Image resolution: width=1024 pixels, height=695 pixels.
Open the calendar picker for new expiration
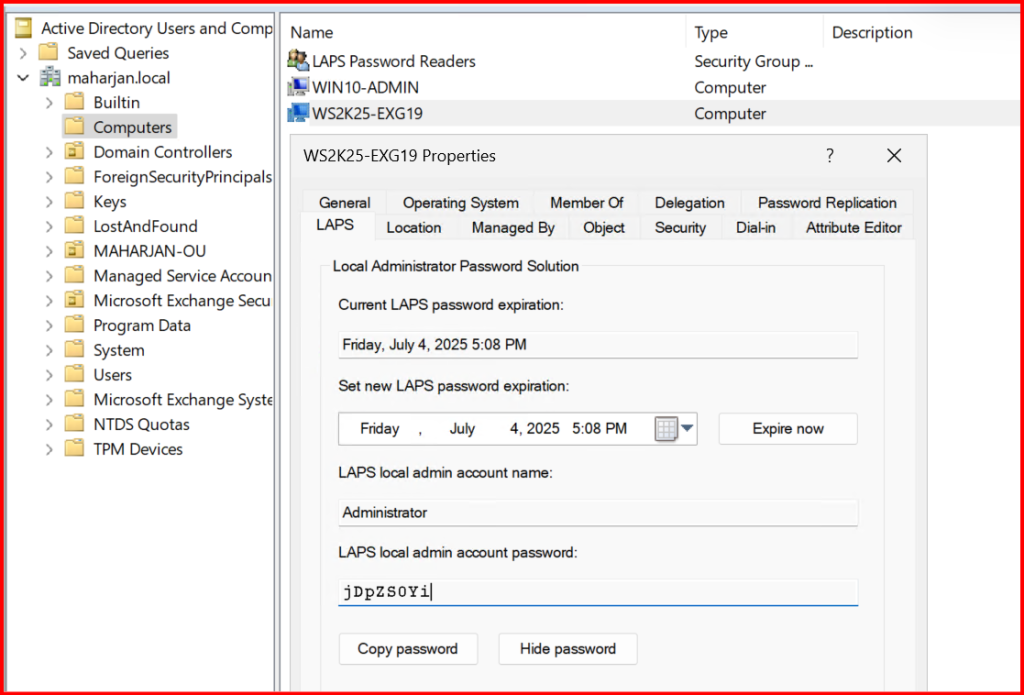[675, 429]
